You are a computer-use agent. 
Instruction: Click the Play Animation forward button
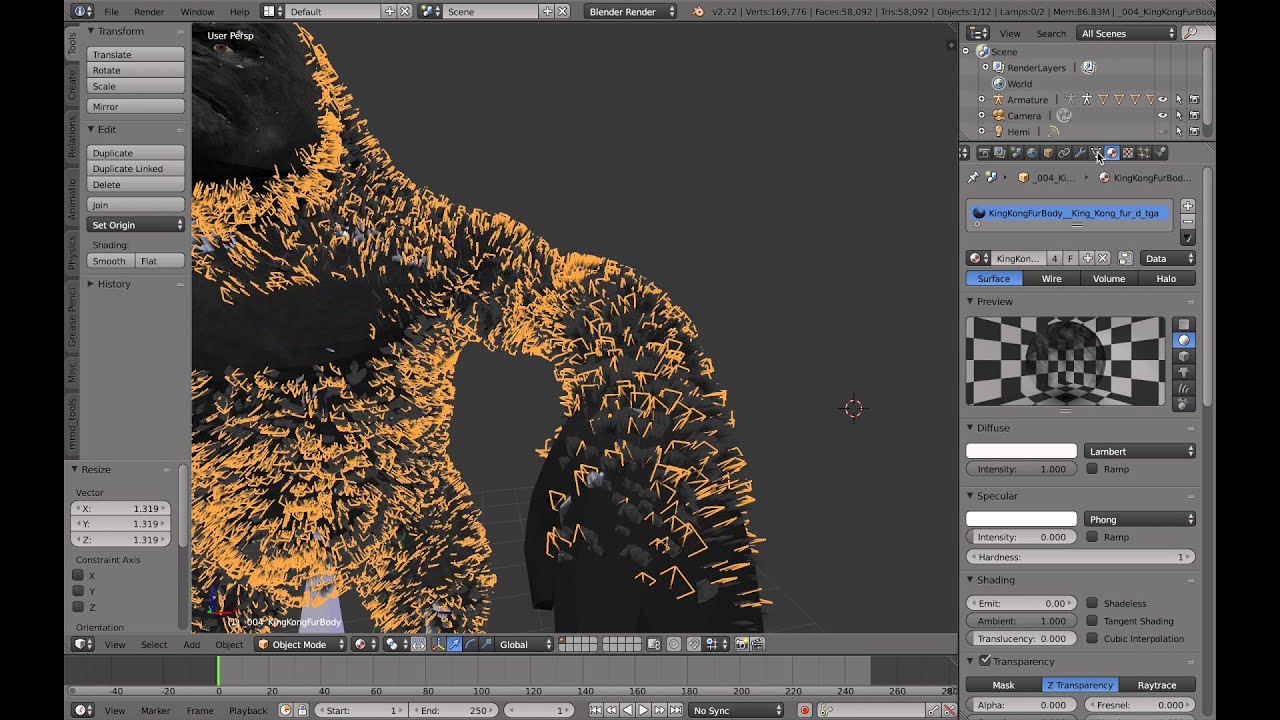(643, 710)
